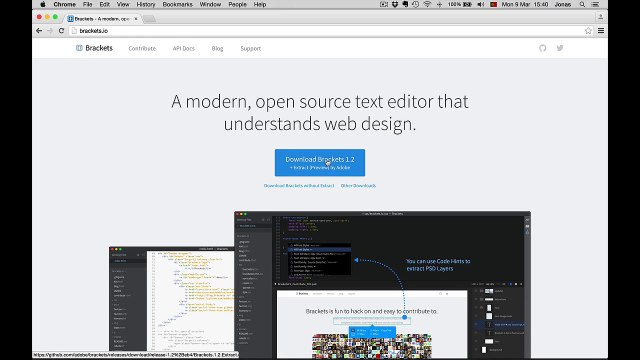Image resolution: width=640 pixels, height=360 pixels.
Task: Click the Brackets editor screenshot with Code Hints
Action: (x=382, y=284)
